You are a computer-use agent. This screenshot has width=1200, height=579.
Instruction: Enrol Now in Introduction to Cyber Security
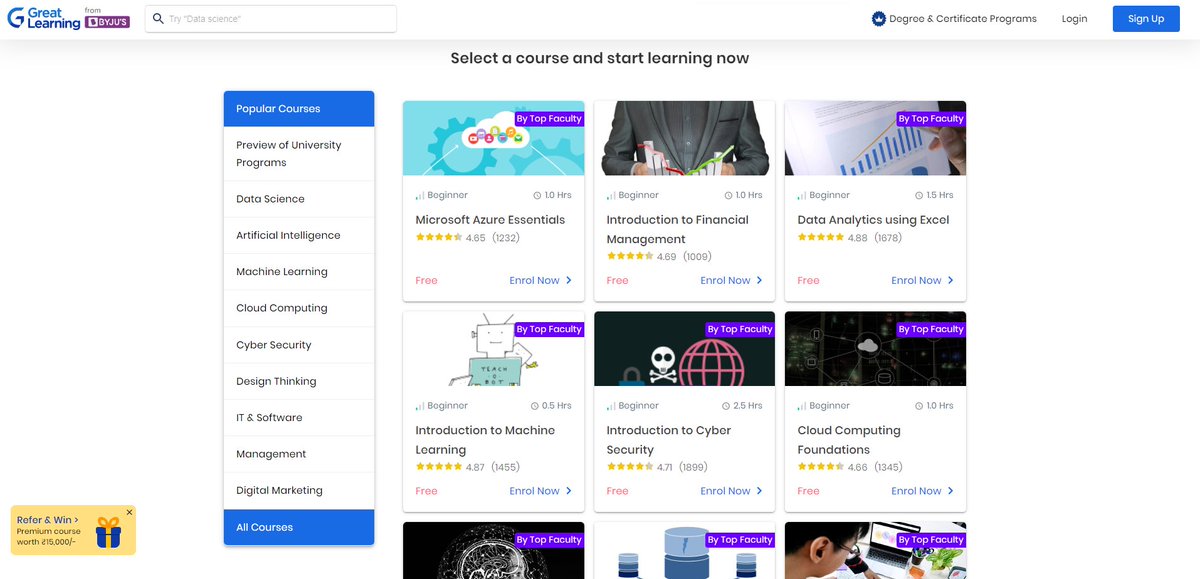click(732, 491)
